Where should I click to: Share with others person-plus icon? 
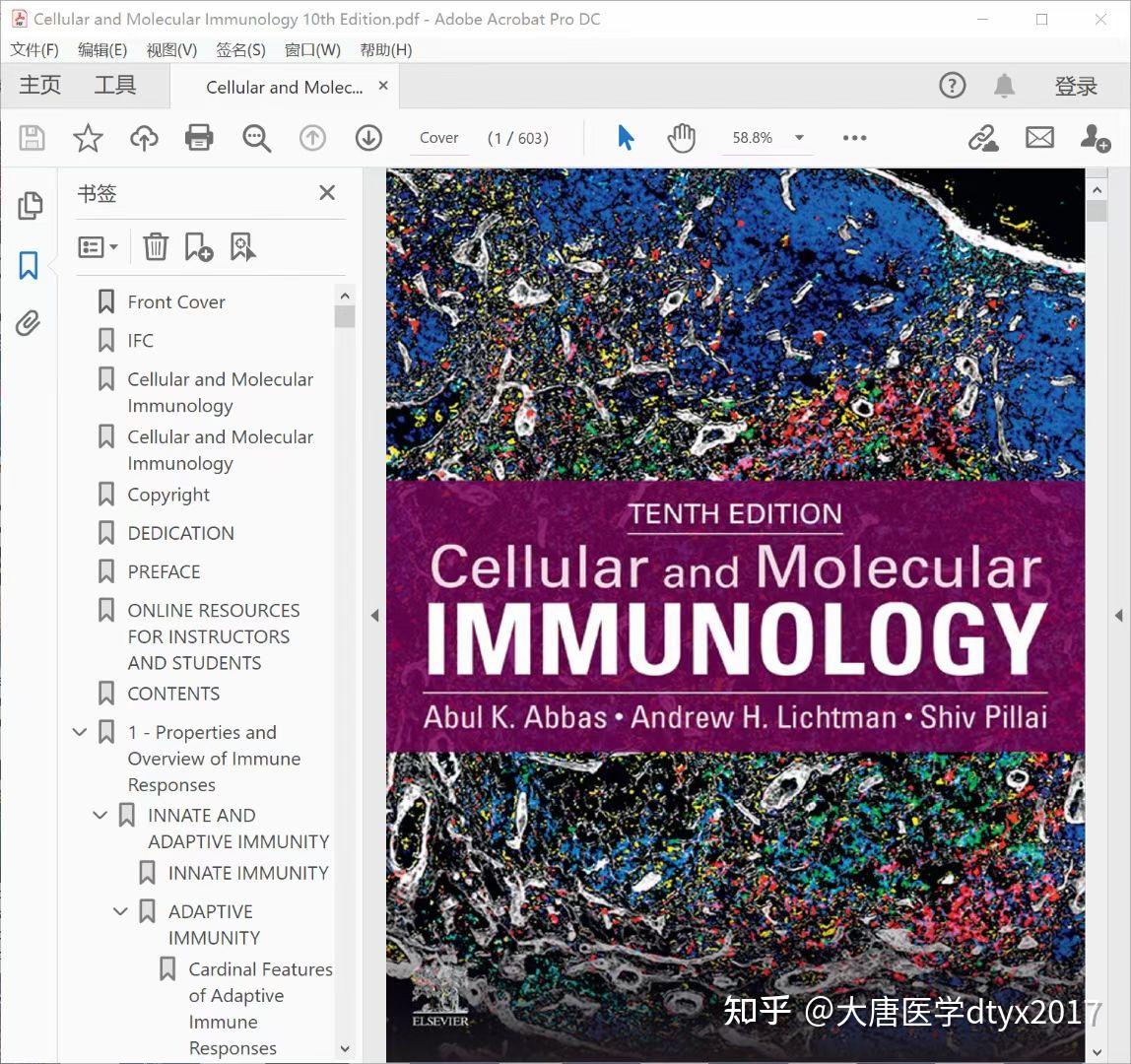1095,137
